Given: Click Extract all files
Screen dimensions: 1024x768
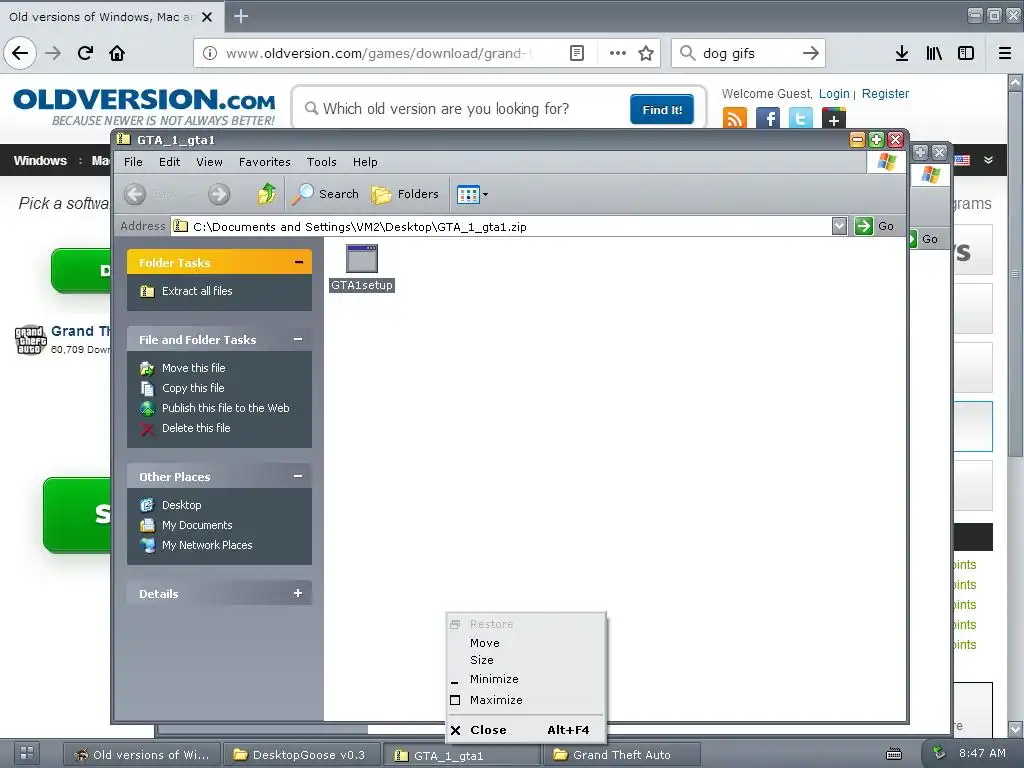Looking at the screenshot, I should (x=197, y=291).
